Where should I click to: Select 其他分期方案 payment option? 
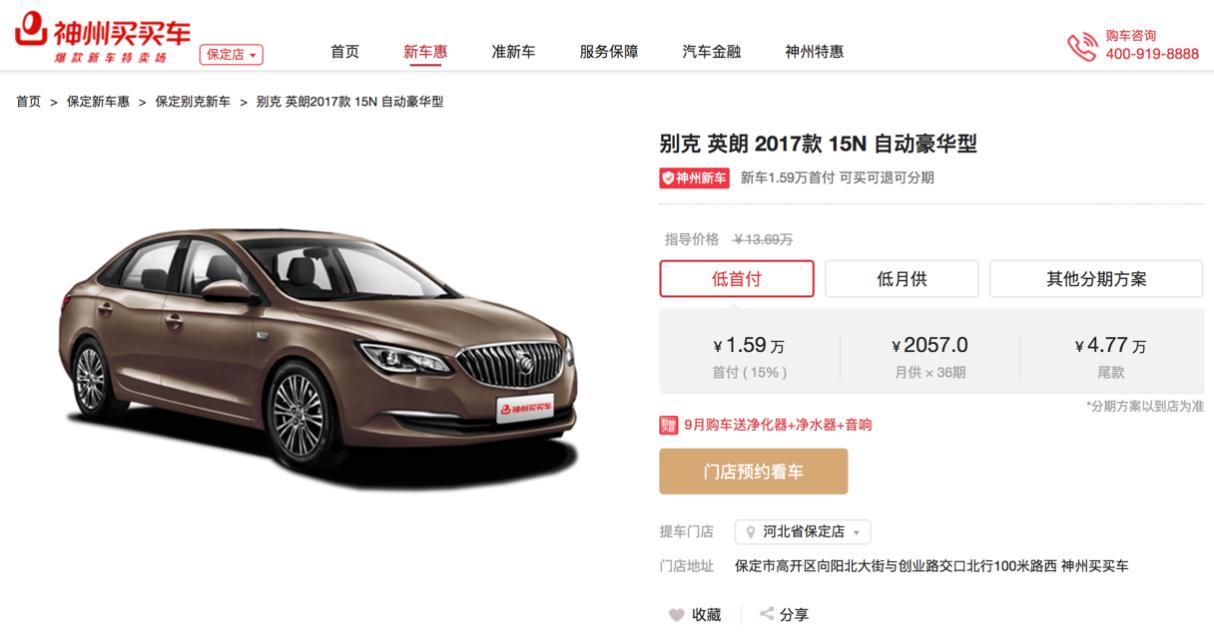pos(1096,279)
